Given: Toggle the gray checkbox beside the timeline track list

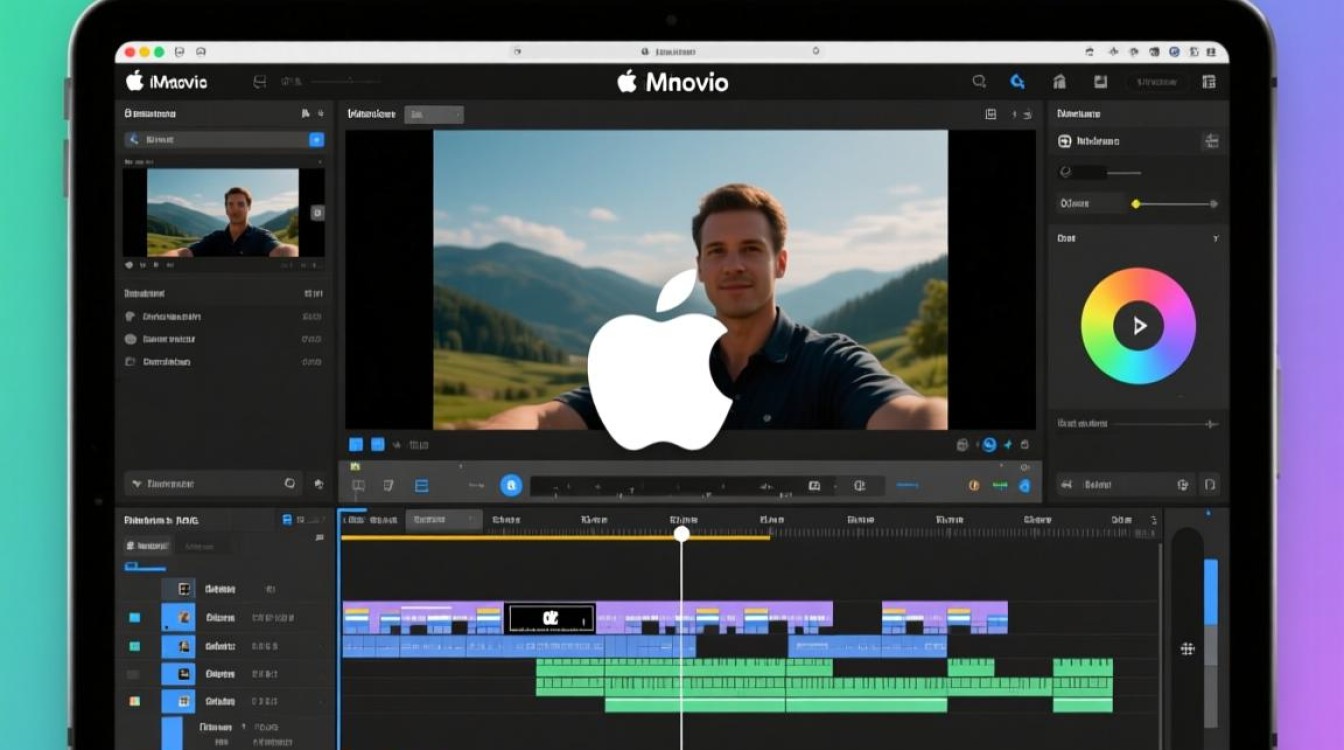Looking at the screenshot, I should point(133,675).
